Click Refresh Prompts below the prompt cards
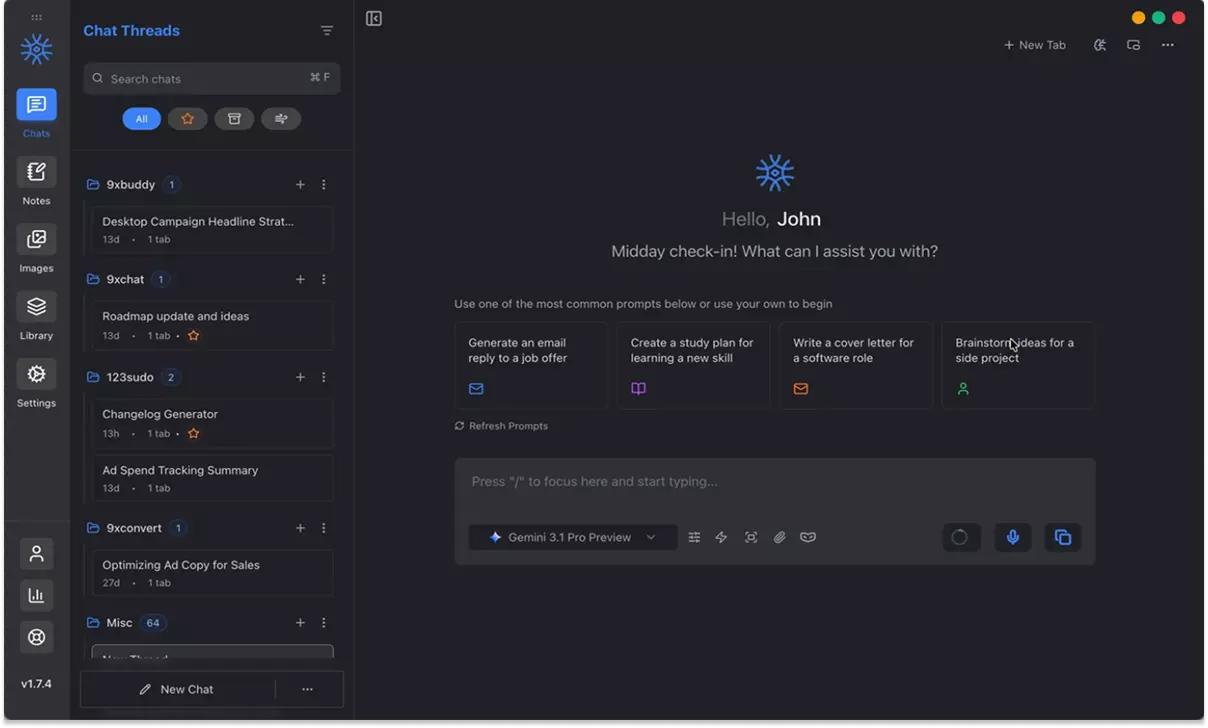Viewport: 1208px width, 728px height. pyautogui.click(x=501, y=425)
